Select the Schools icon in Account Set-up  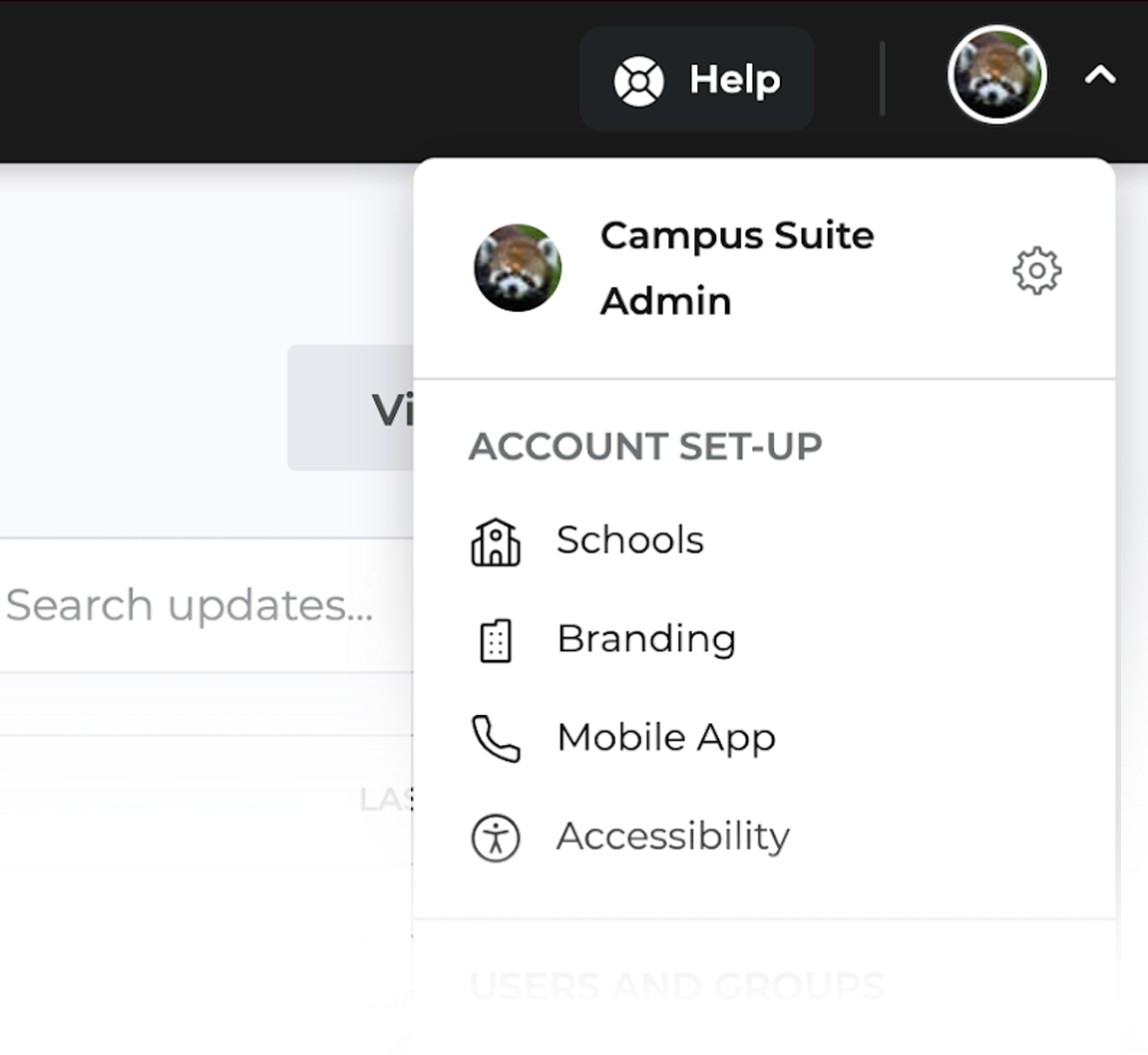494,541
